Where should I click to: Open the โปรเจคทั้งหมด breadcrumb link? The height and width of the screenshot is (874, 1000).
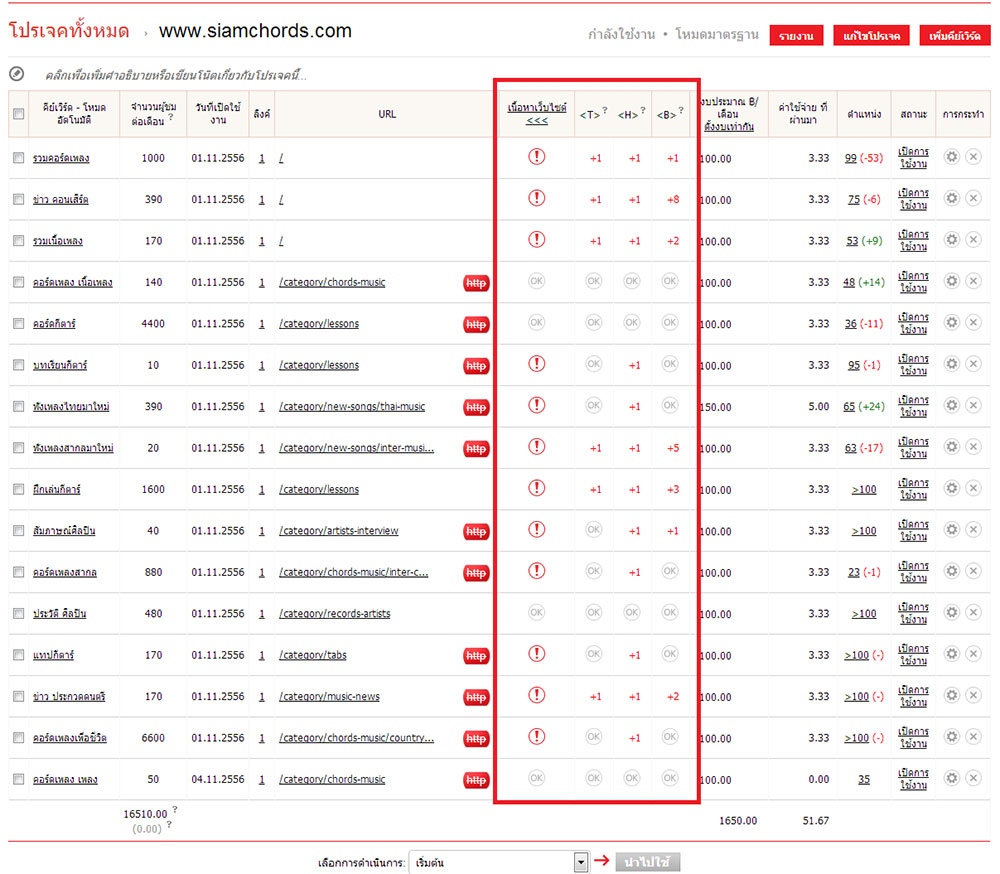click(69, 31)
